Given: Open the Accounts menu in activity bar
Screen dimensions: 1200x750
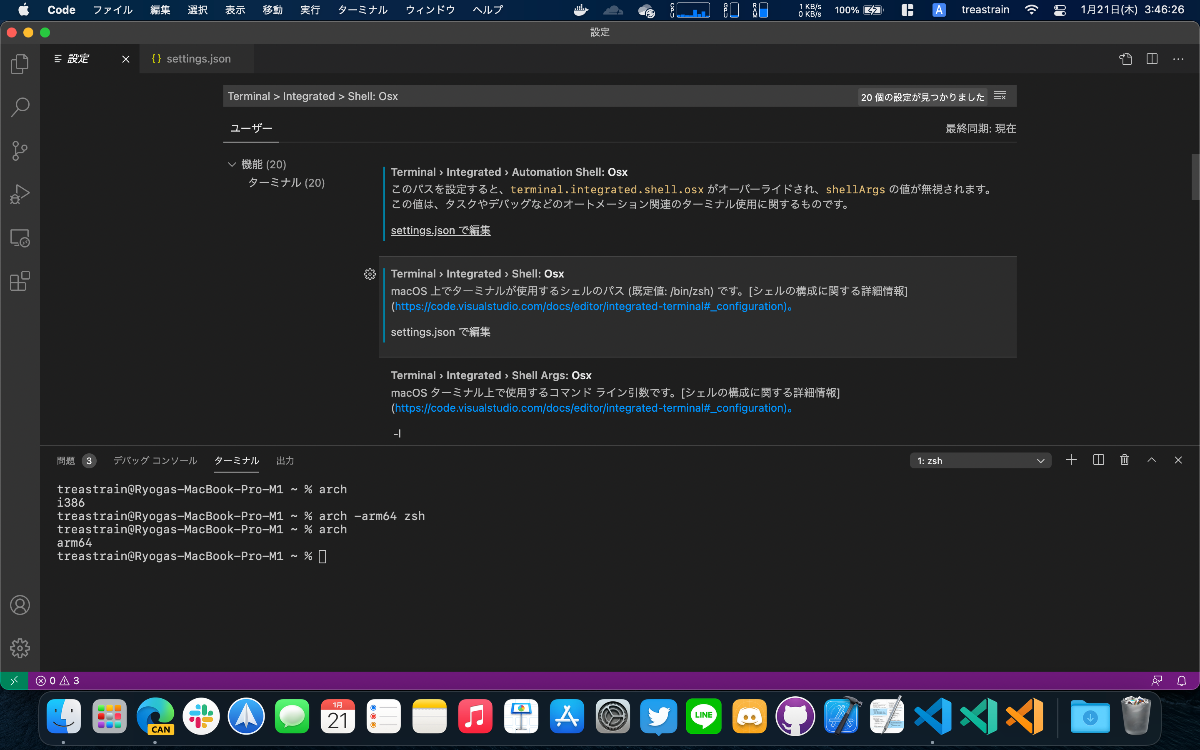Looking at the screenshot, I should [19, 605].
